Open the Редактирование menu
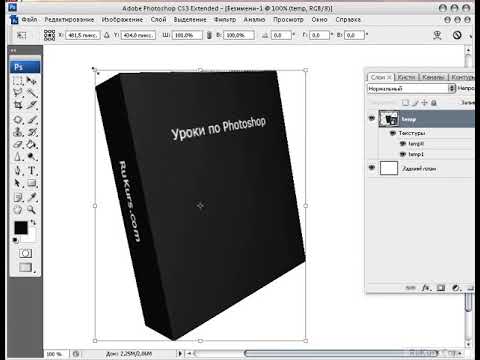The image size is (480, 360). tap(69, 20)
